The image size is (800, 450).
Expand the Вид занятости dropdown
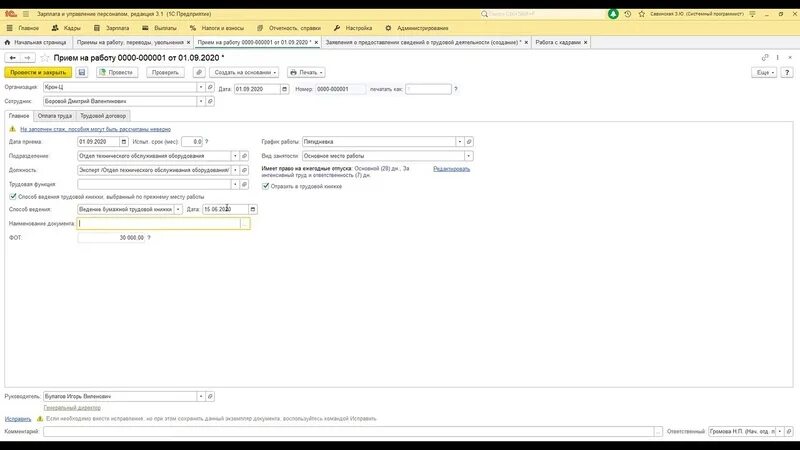click(x=468, y=156)
